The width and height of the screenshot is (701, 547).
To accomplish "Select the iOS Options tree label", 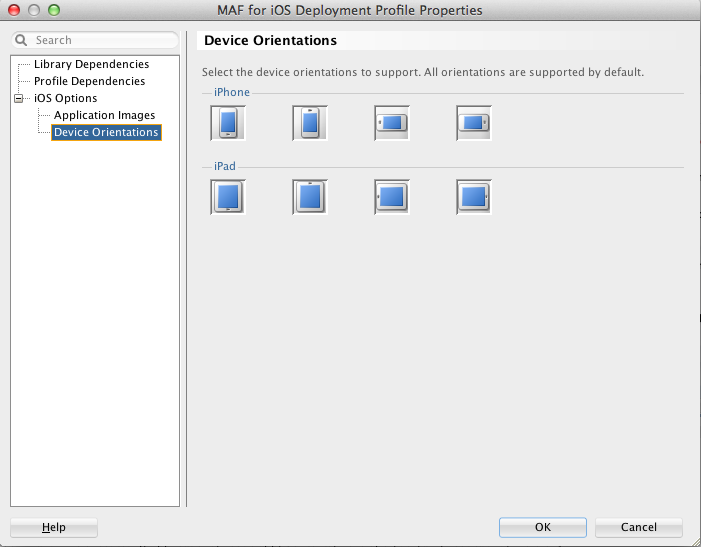I will click(x=66, y=98).
